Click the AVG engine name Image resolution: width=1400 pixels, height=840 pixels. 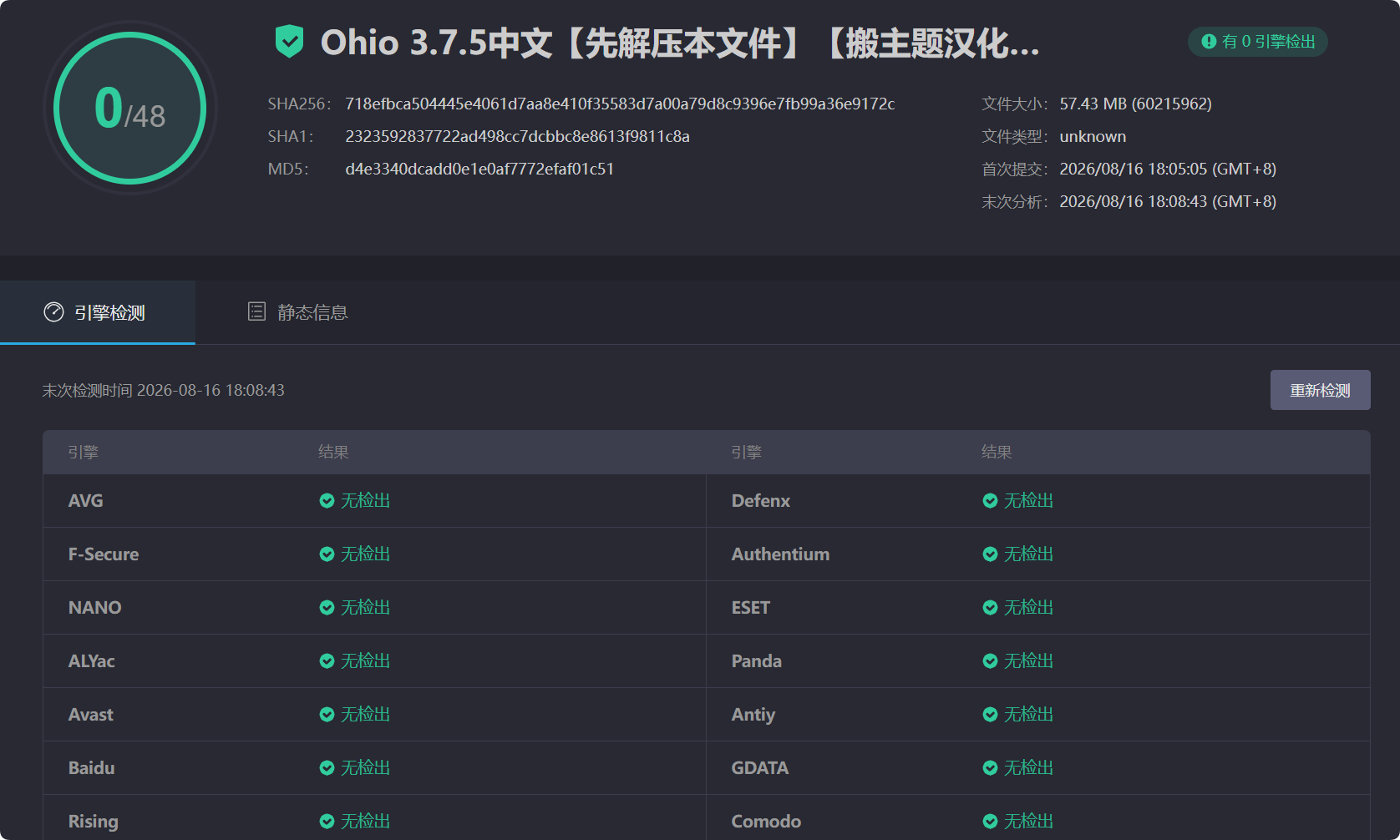86,500
